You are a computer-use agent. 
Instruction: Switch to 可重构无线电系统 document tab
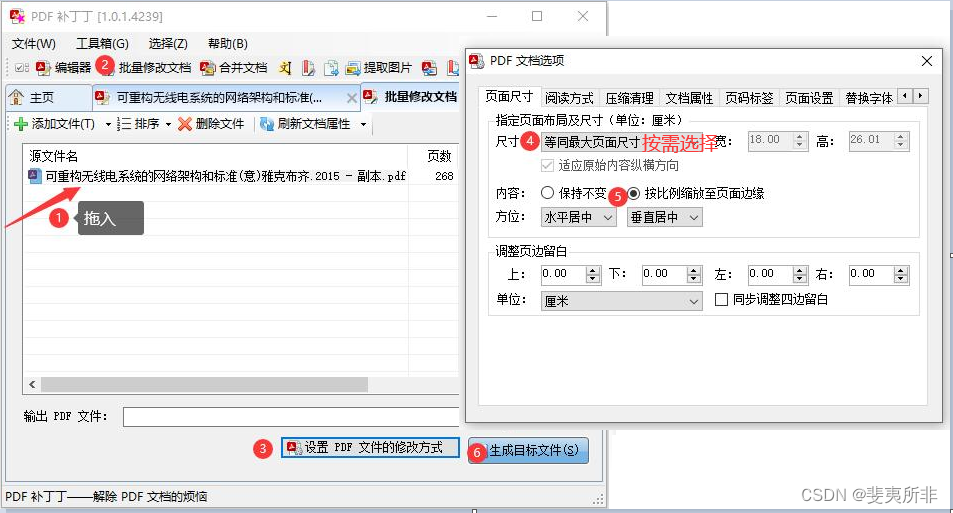coord(226,97)
